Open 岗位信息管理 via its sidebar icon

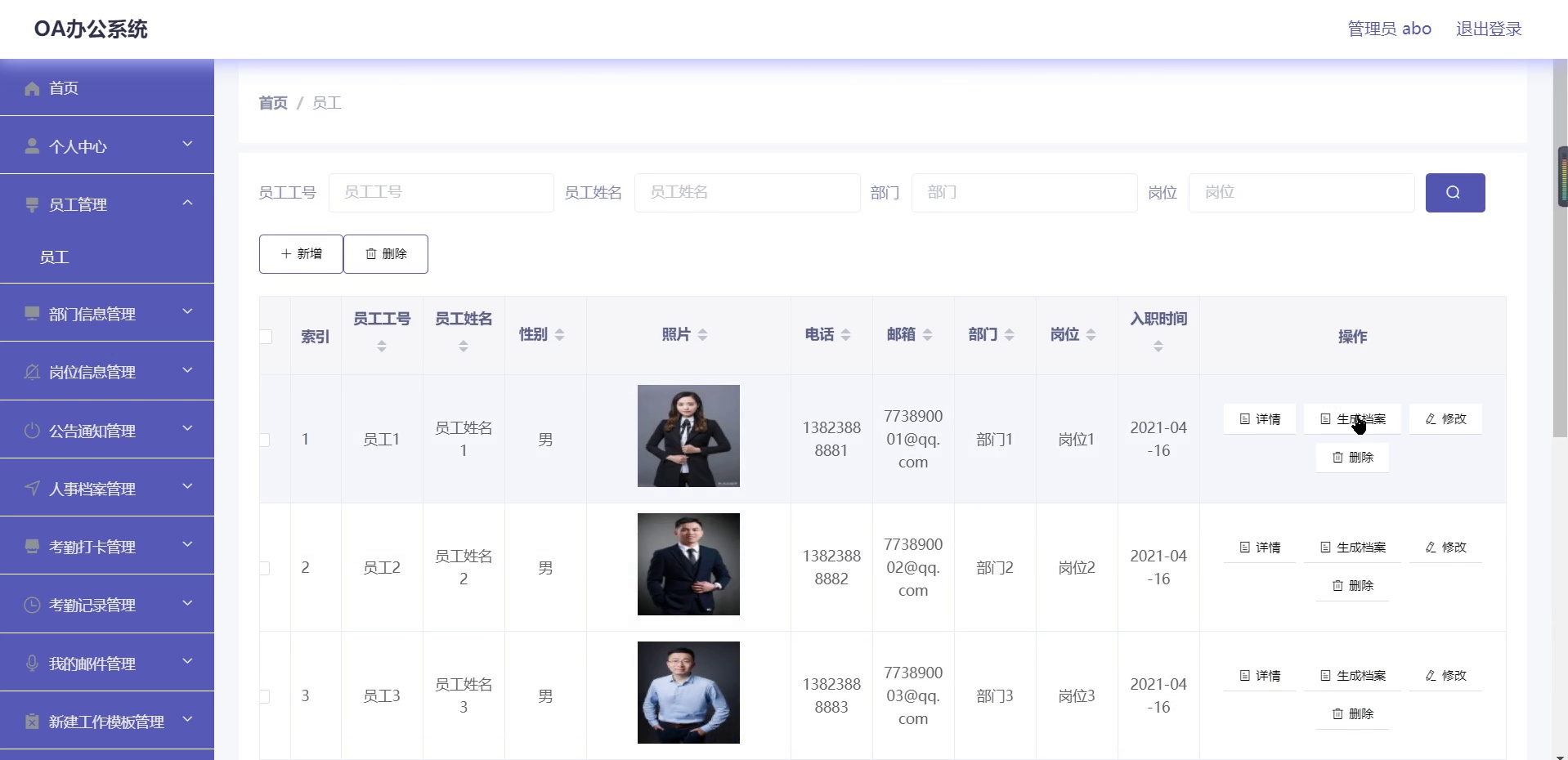click(x=32, y=372)
